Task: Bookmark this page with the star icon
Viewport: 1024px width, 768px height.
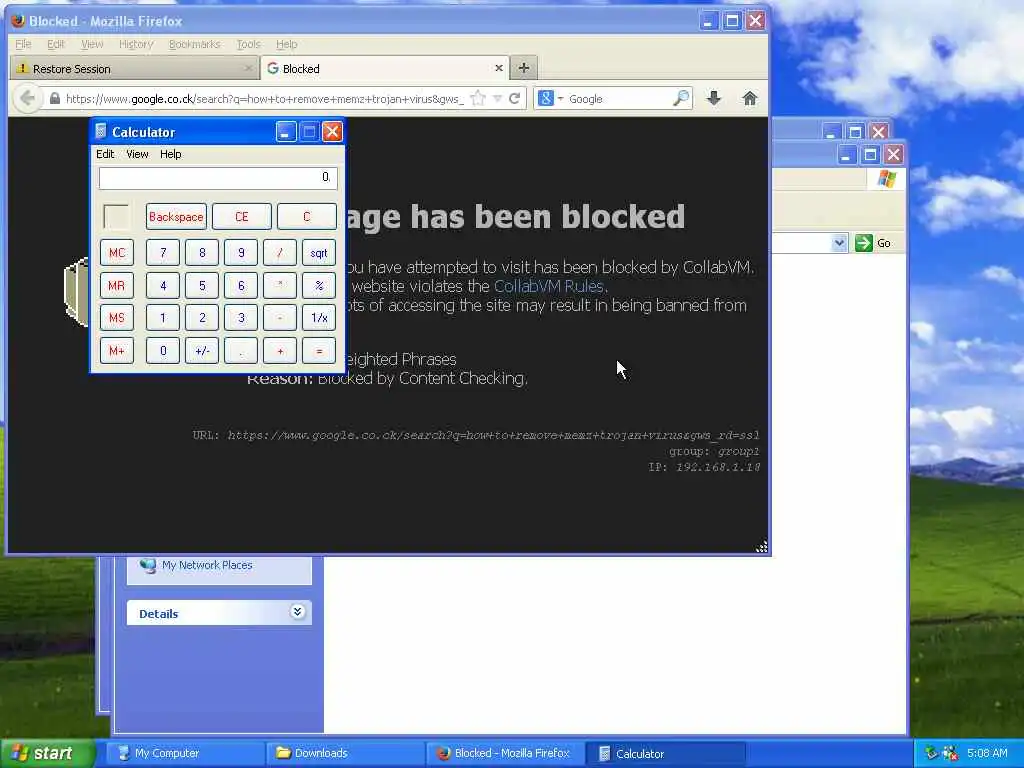Action: (478, 99)
